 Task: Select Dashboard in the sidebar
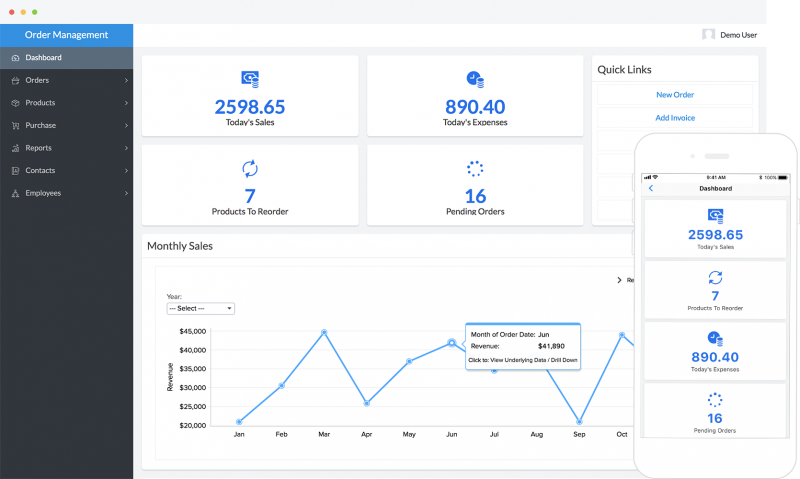point(44,58)
